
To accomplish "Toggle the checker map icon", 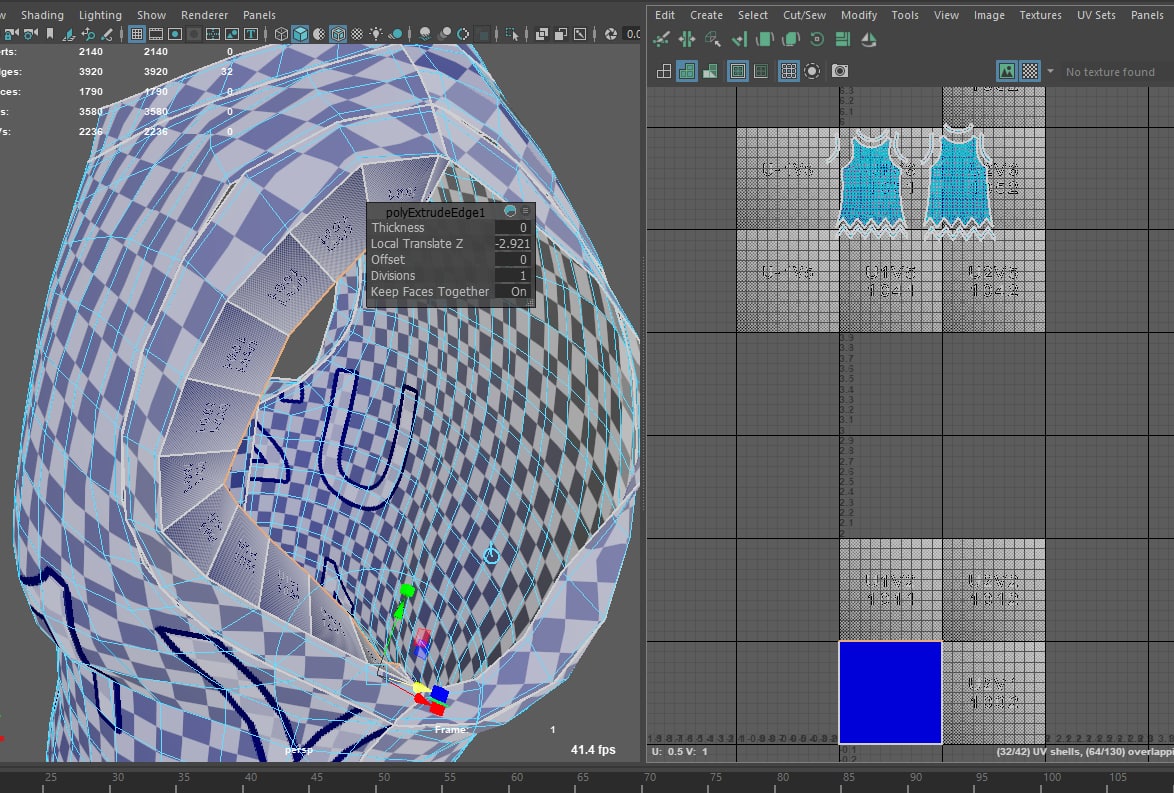I will pyautogui.click(x=1030, y=71).
